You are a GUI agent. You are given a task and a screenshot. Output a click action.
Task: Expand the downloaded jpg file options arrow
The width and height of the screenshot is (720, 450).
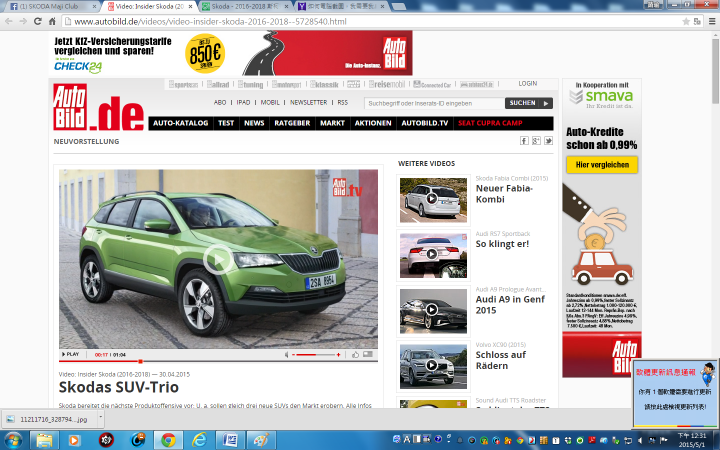click(x=101, y=418)
